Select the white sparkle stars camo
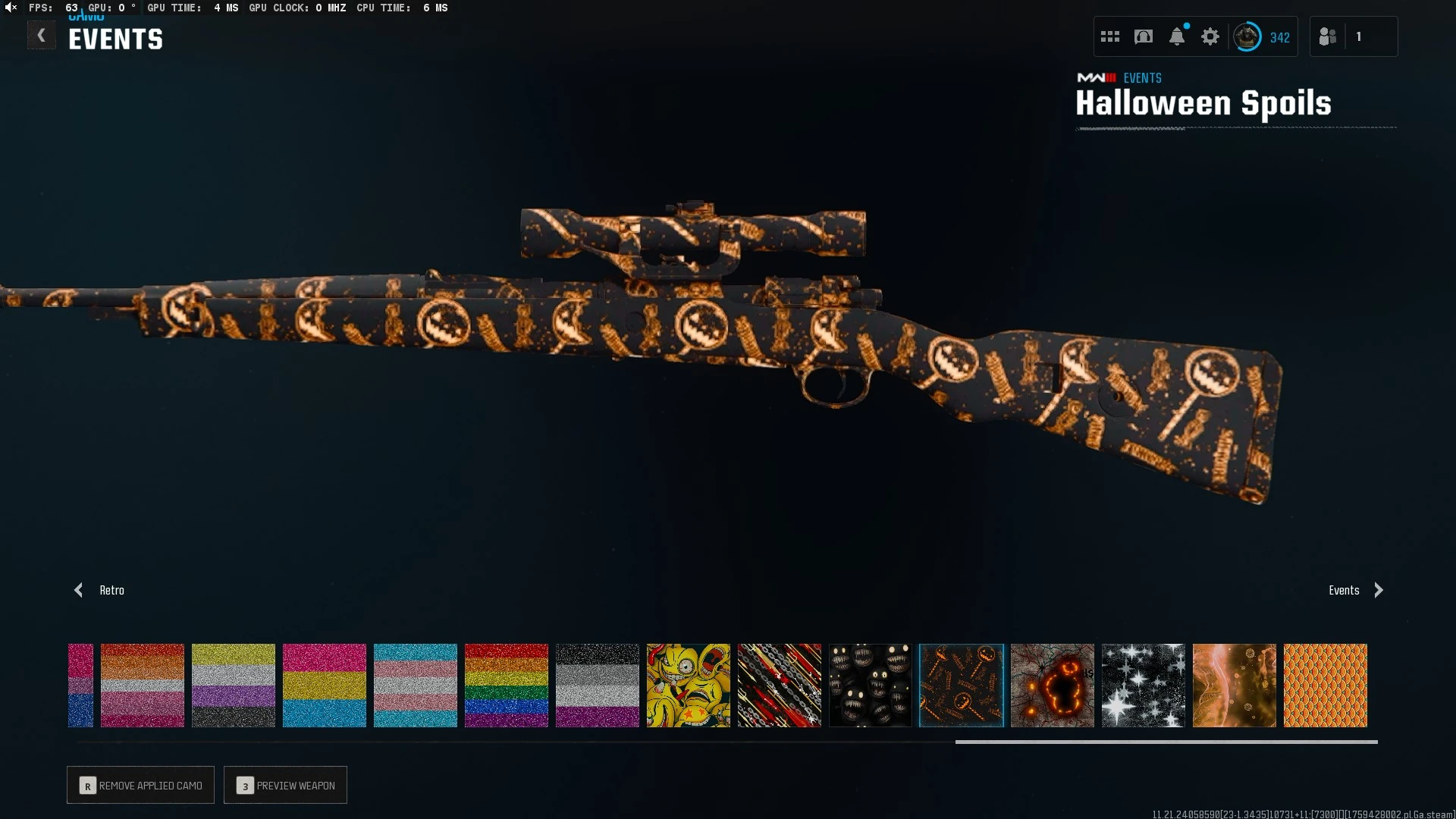This screenshot has height=819, width=1456. 1144,686
